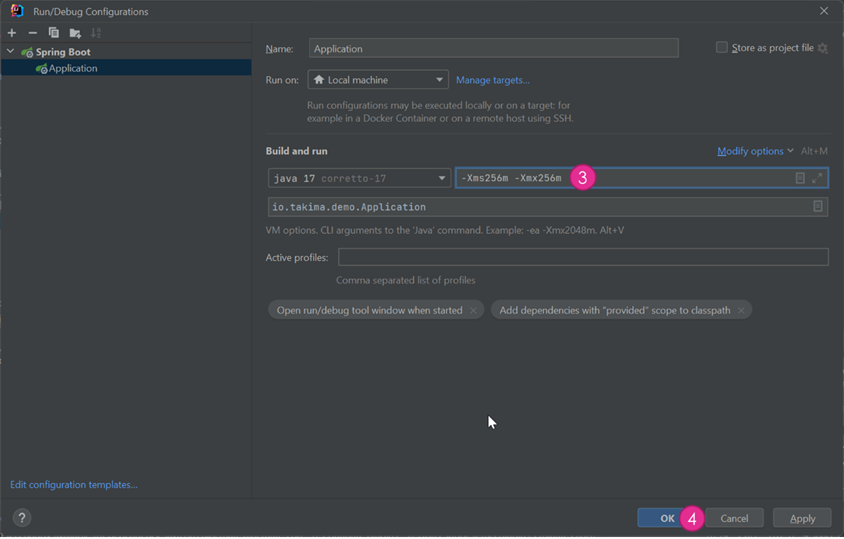Browse for main class icon

coord(818,207)
